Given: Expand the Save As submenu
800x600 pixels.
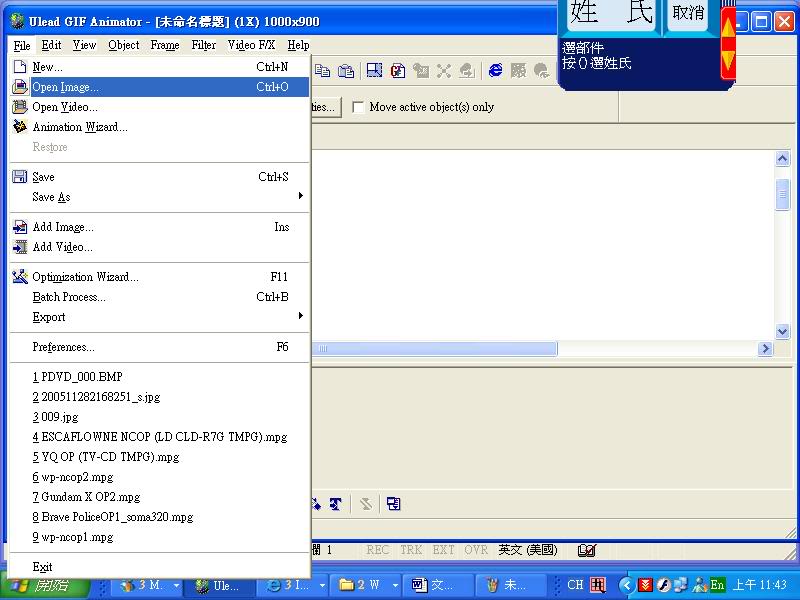Looking at the screenshot, I should 299,197.
